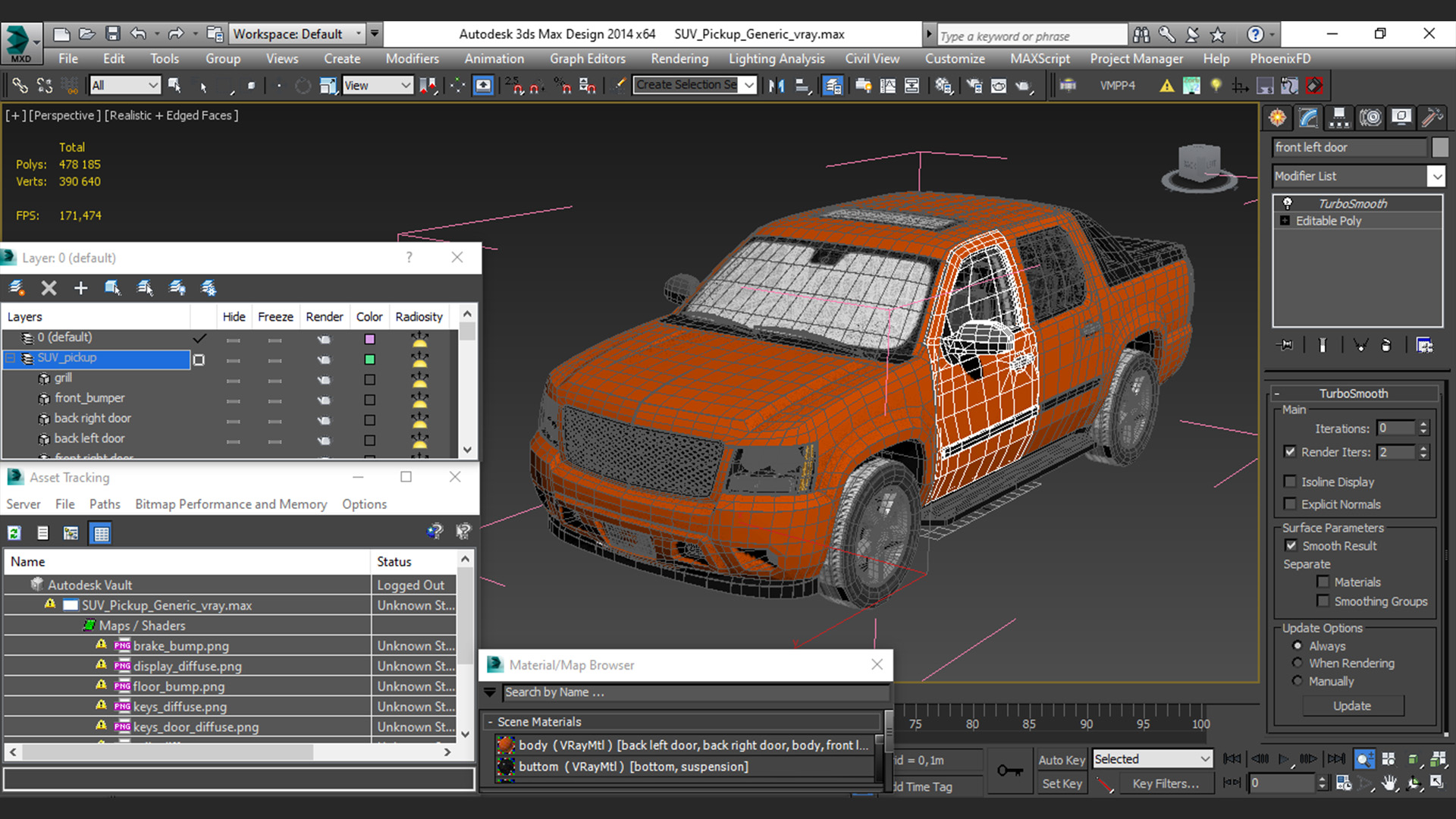The image size is (1456, 819).
Task: Enable the Isoline Display checkbox
Action: (x=1290, y=482)
